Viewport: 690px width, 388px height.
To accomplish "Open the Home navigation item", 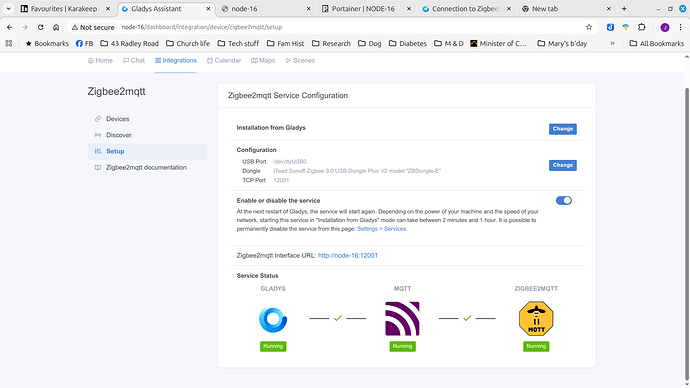I will click(x=100, y=60).
